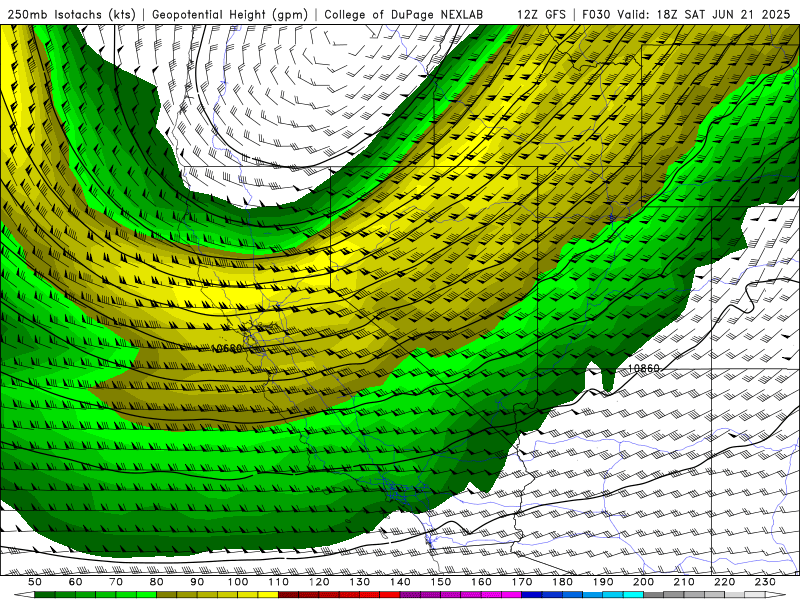Click the dark blue swatch just right of 170

click(x=532, y=595)
